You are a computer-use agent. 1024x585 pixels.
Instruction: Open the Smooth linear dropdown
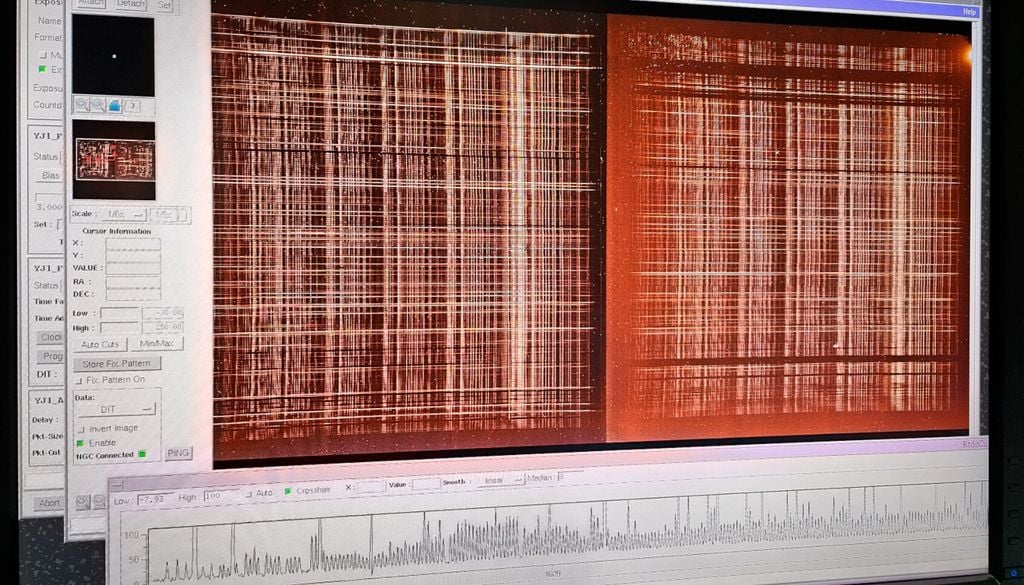click(501, 481)
